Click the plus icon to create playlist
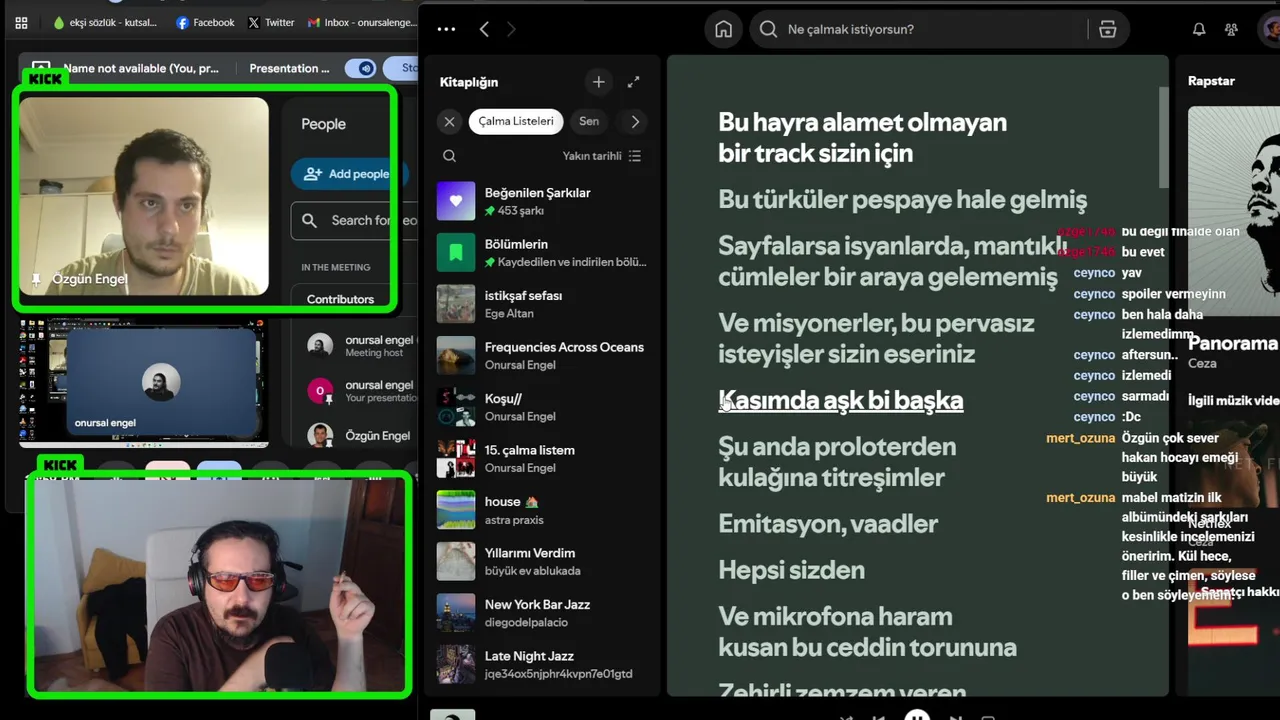1280x720 pixels. point(598,82)
